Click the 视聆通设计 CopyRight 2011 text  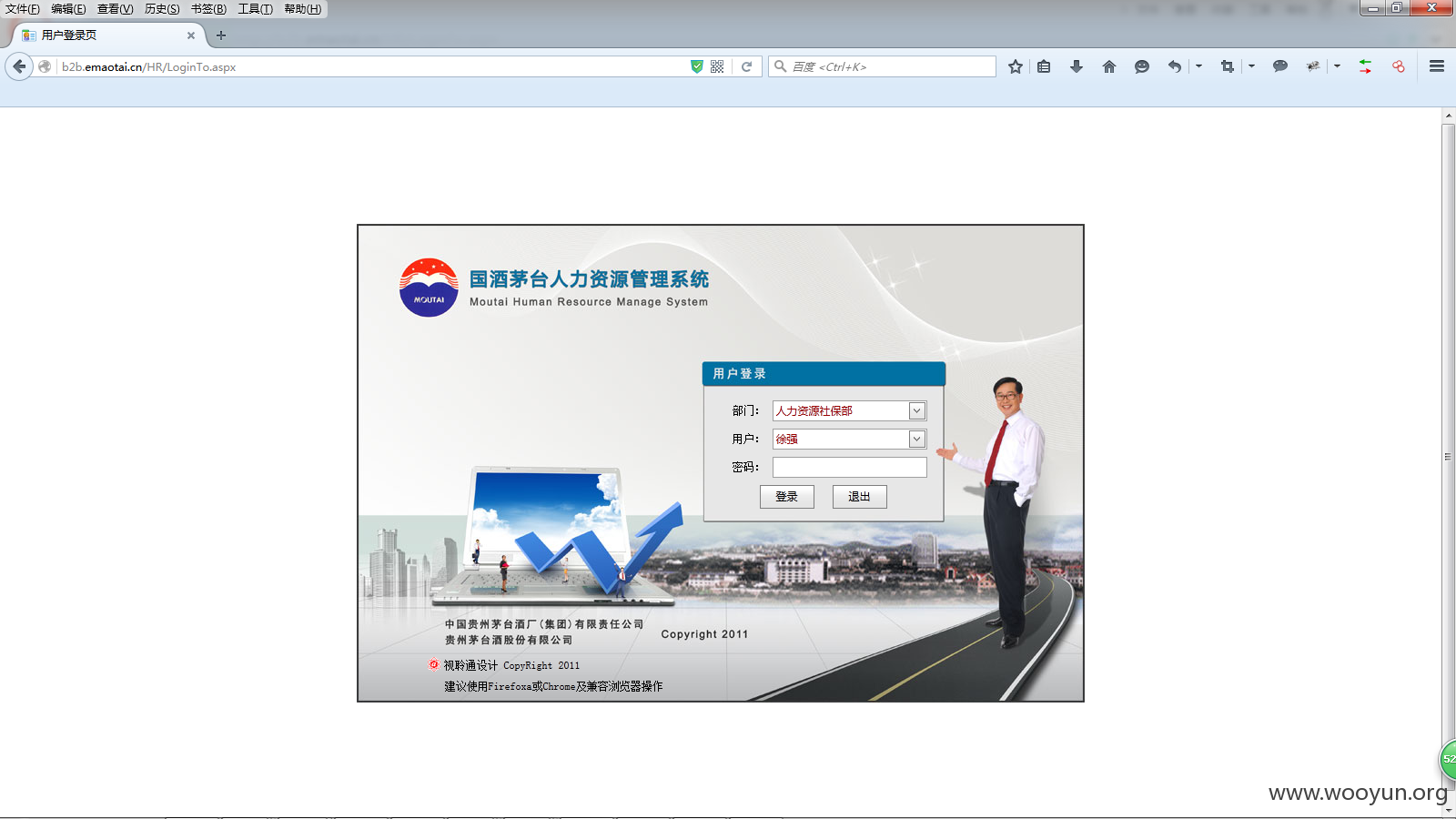pyautogui.click(x=511, y=665)
